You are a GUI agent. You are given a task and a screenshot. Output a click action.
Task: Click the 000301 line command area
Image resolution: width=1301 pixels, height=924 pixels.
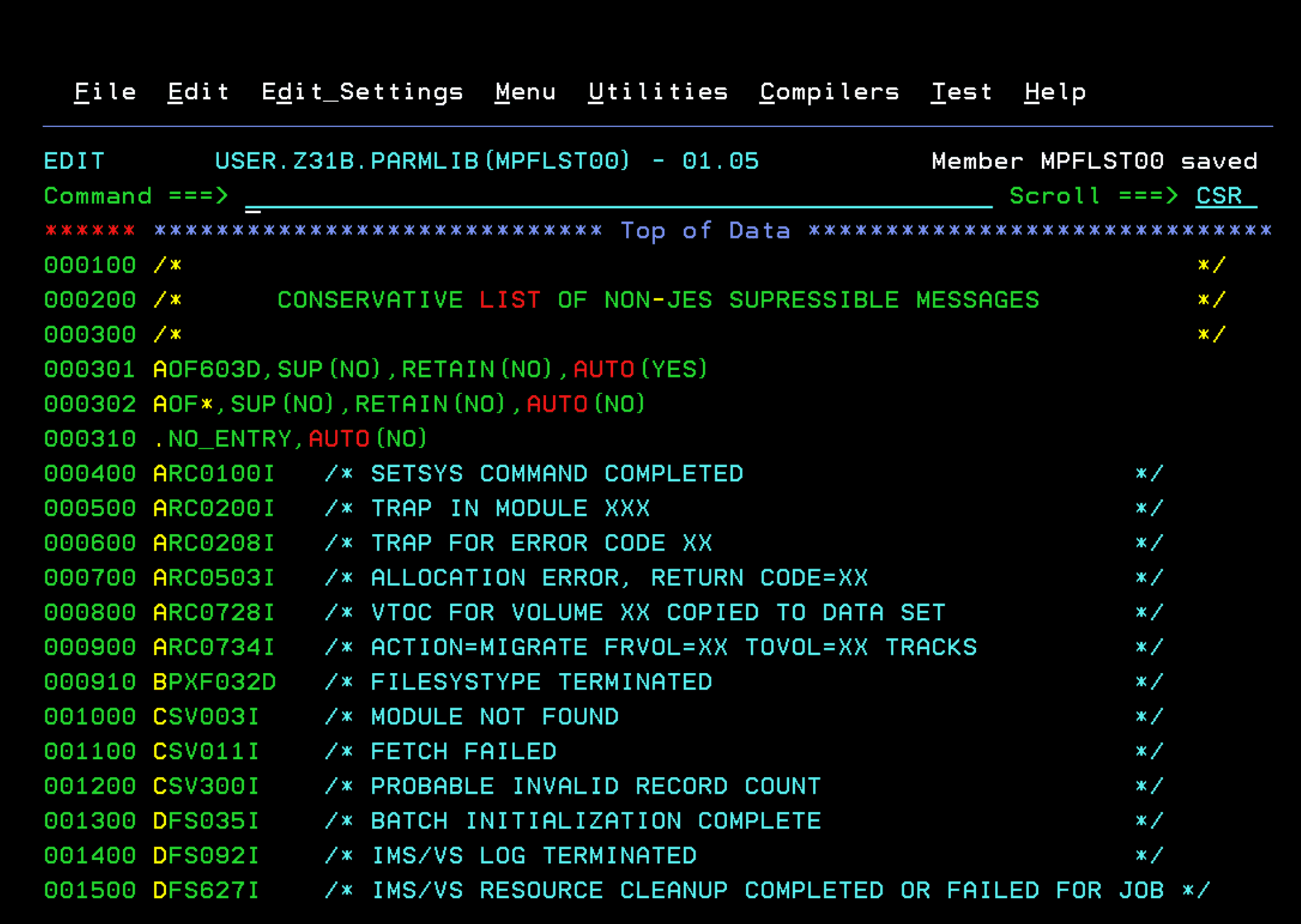coord(90,370)
